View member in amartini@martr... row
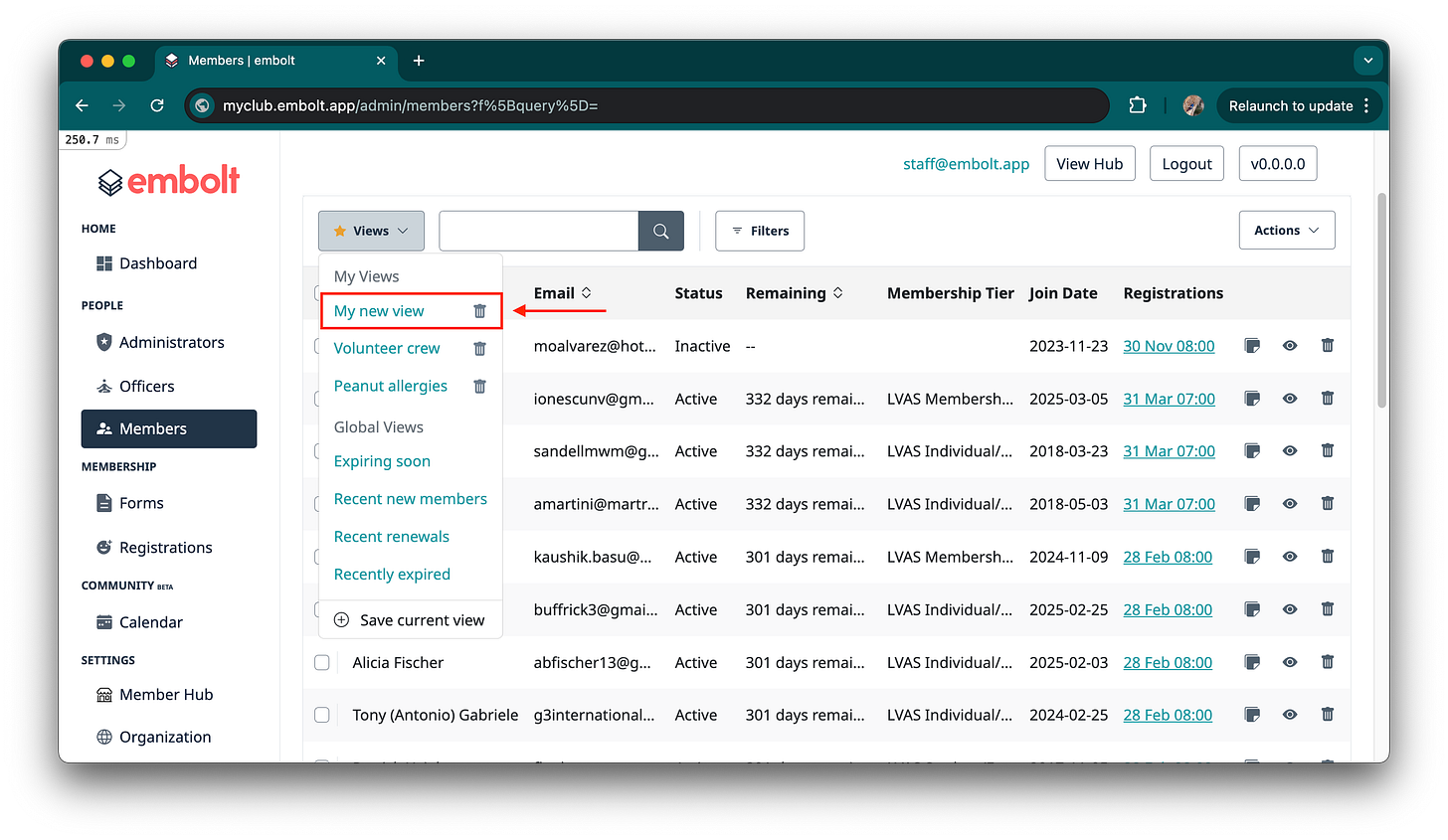Viewport: 1448px width, 840px height. [x=1290, y=504]
